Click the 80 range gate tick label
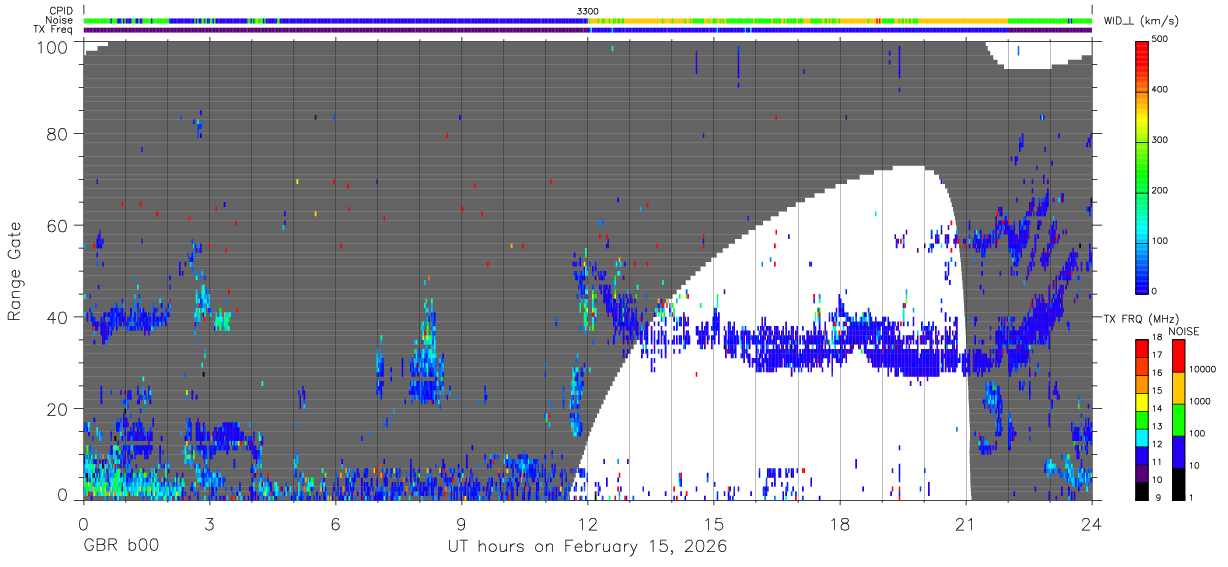 pyautogui.click(x=59, y=133)
